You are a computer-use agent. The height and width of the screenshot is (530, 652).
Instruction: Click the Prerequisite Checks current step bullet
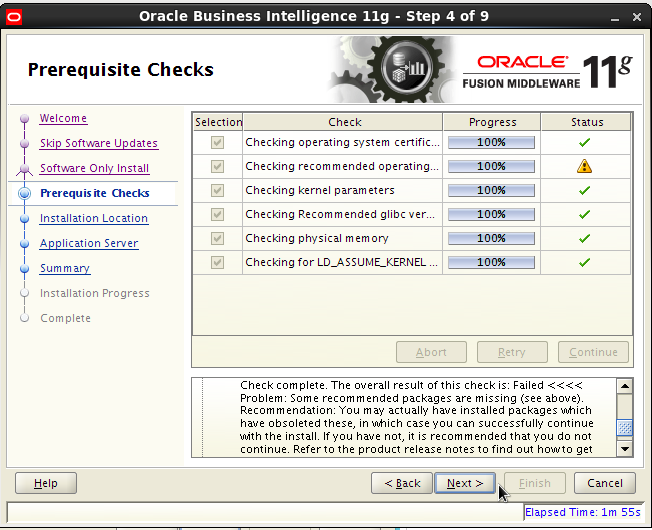25,193
